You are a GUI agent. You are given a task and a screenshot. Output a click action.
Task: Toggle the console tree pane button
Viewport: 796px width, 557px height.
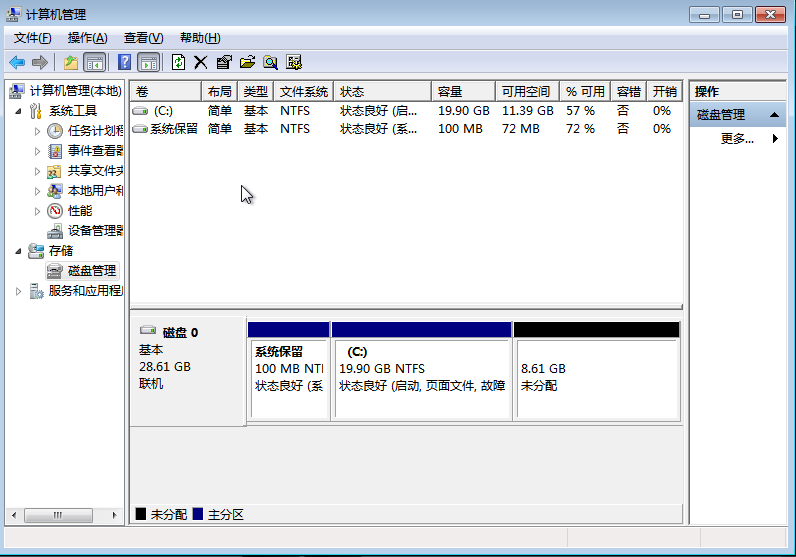coord(95,62)
